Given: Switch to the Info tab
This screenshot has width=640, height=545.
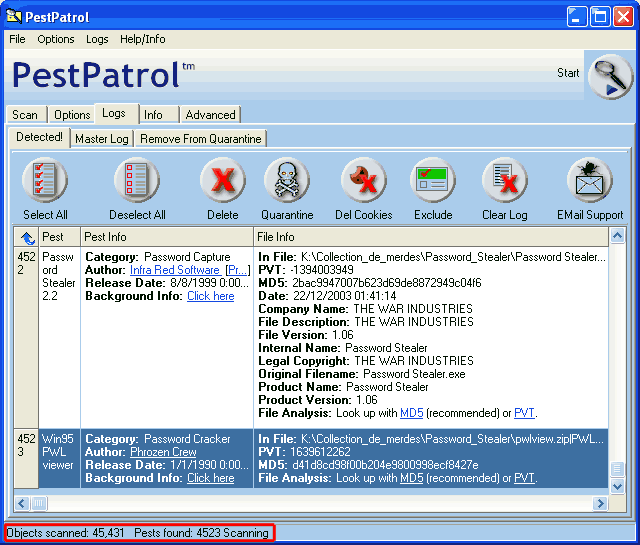Looking at the screenshot, I should point(160,115).
